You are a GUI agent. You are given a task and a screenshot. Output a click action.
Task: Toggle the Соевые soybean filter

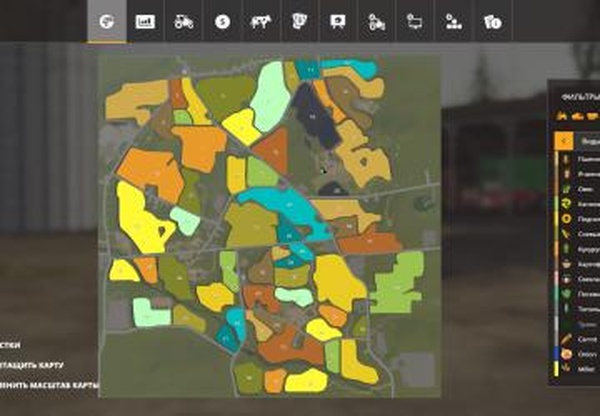pyautogui.click(x=579, y=234)
